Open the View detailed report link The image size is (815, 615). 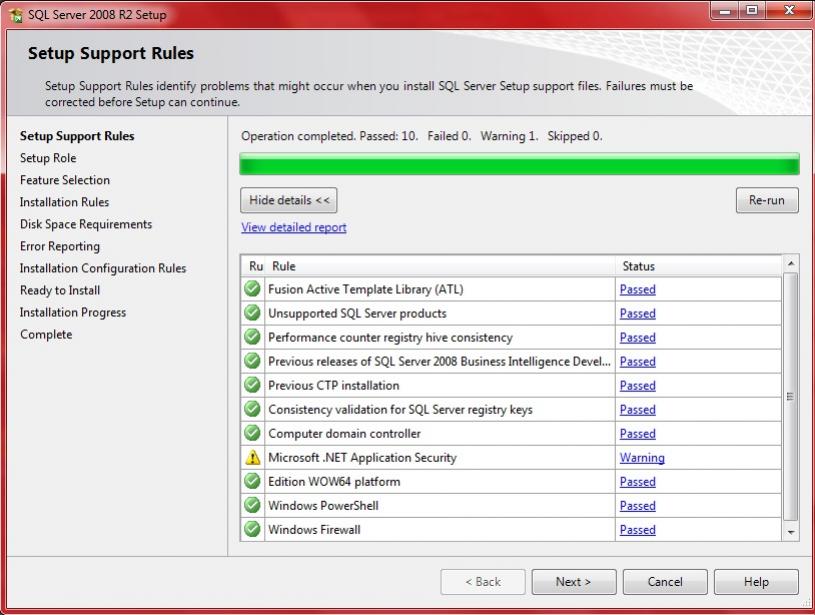pos(294,227)
